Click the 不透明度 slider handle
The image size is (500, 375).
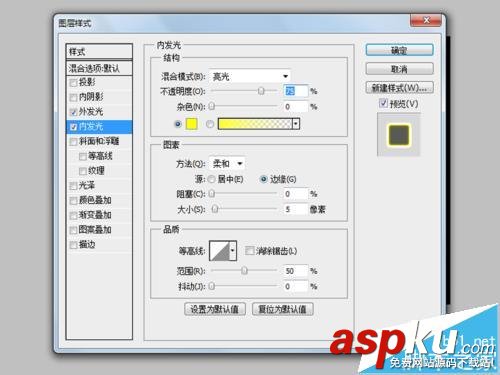pos(261,91)
